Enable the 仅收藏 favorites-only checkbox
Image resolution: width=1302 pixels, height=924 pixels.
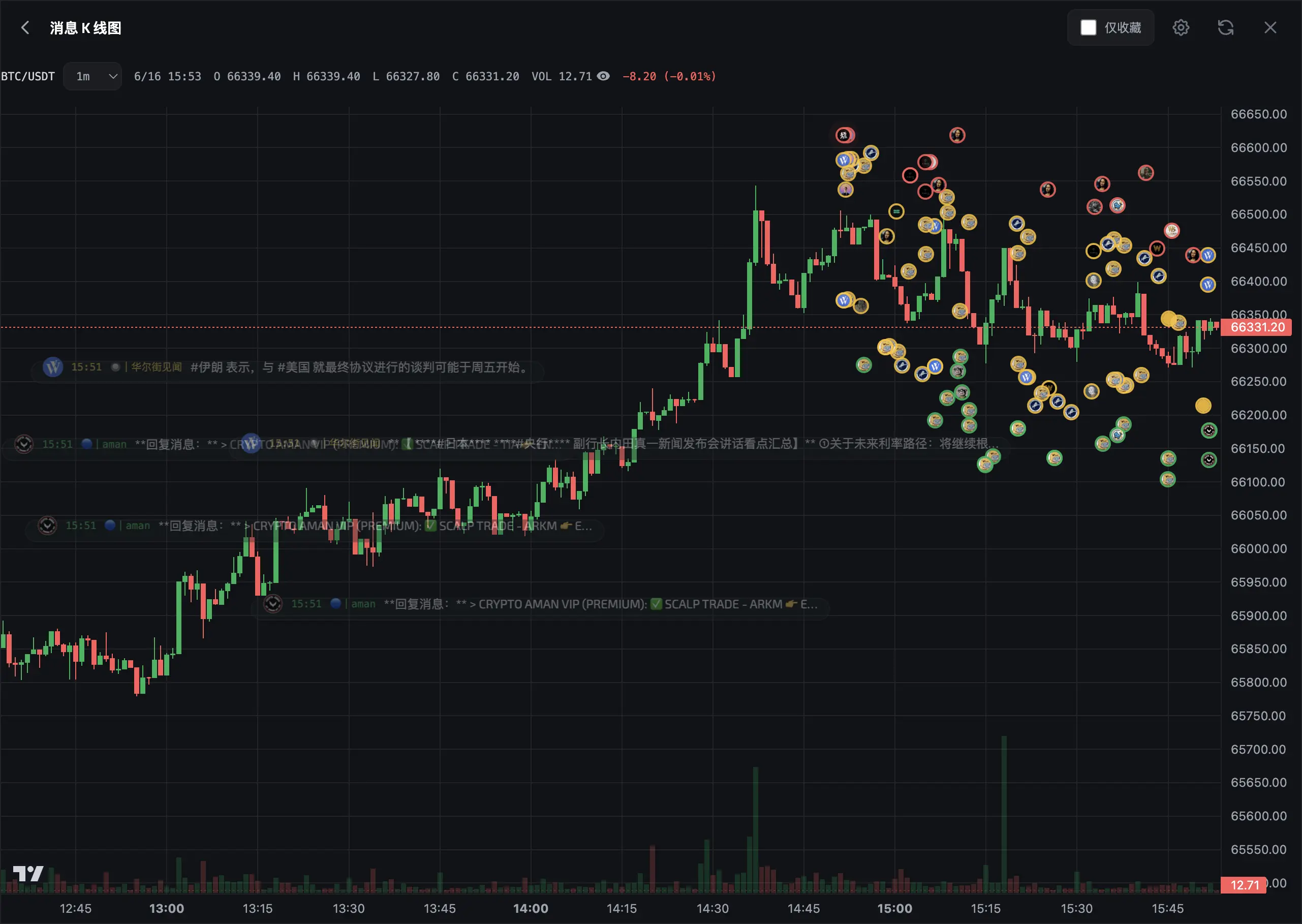1088,27
